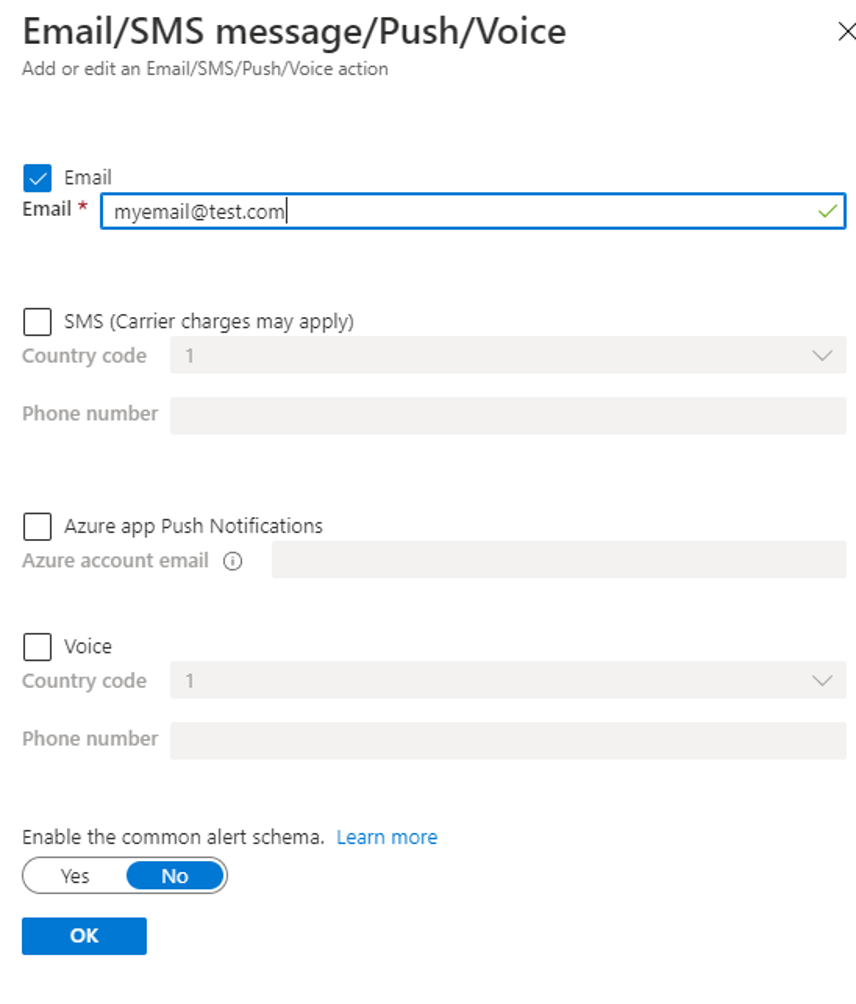Screen dimensions: 856x1004
Task: Click the chevron arrow in SMS country code
Action: pyautogui.click(x=823, y=356)
